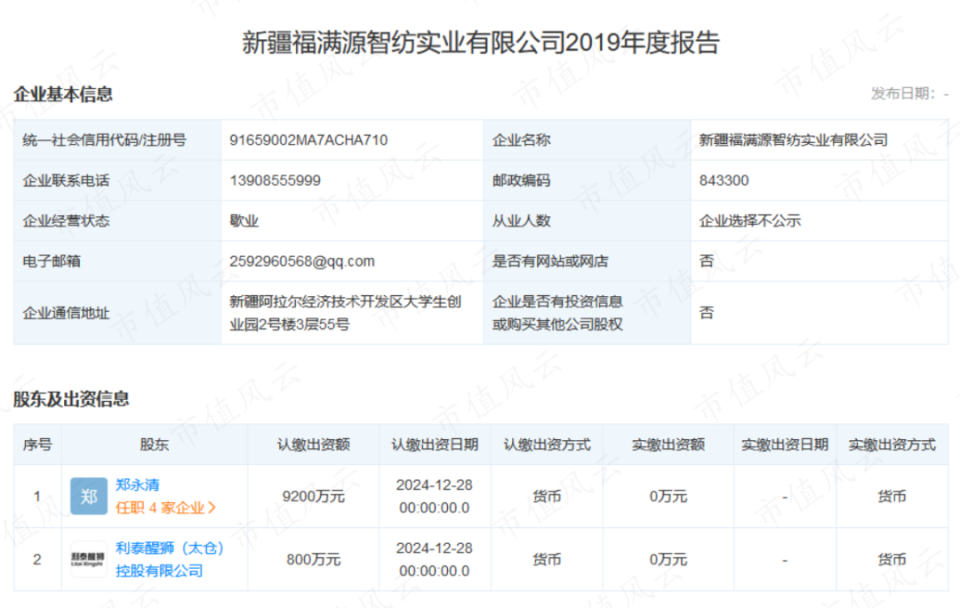
Task: Expand 任职 4 家企业 for 郑永清
Action: (x=160, y=508)
